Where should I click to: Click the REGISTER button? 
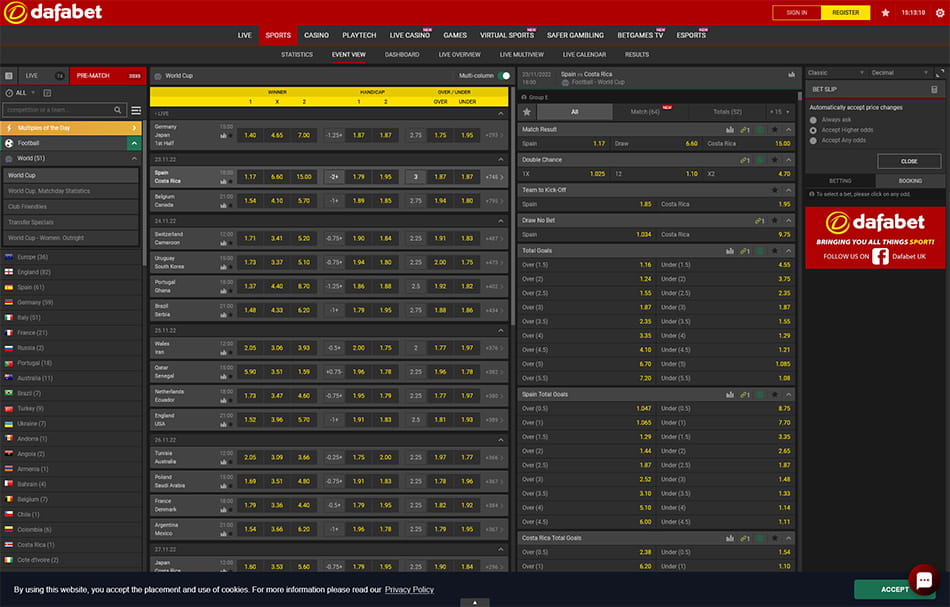(845, 13)
